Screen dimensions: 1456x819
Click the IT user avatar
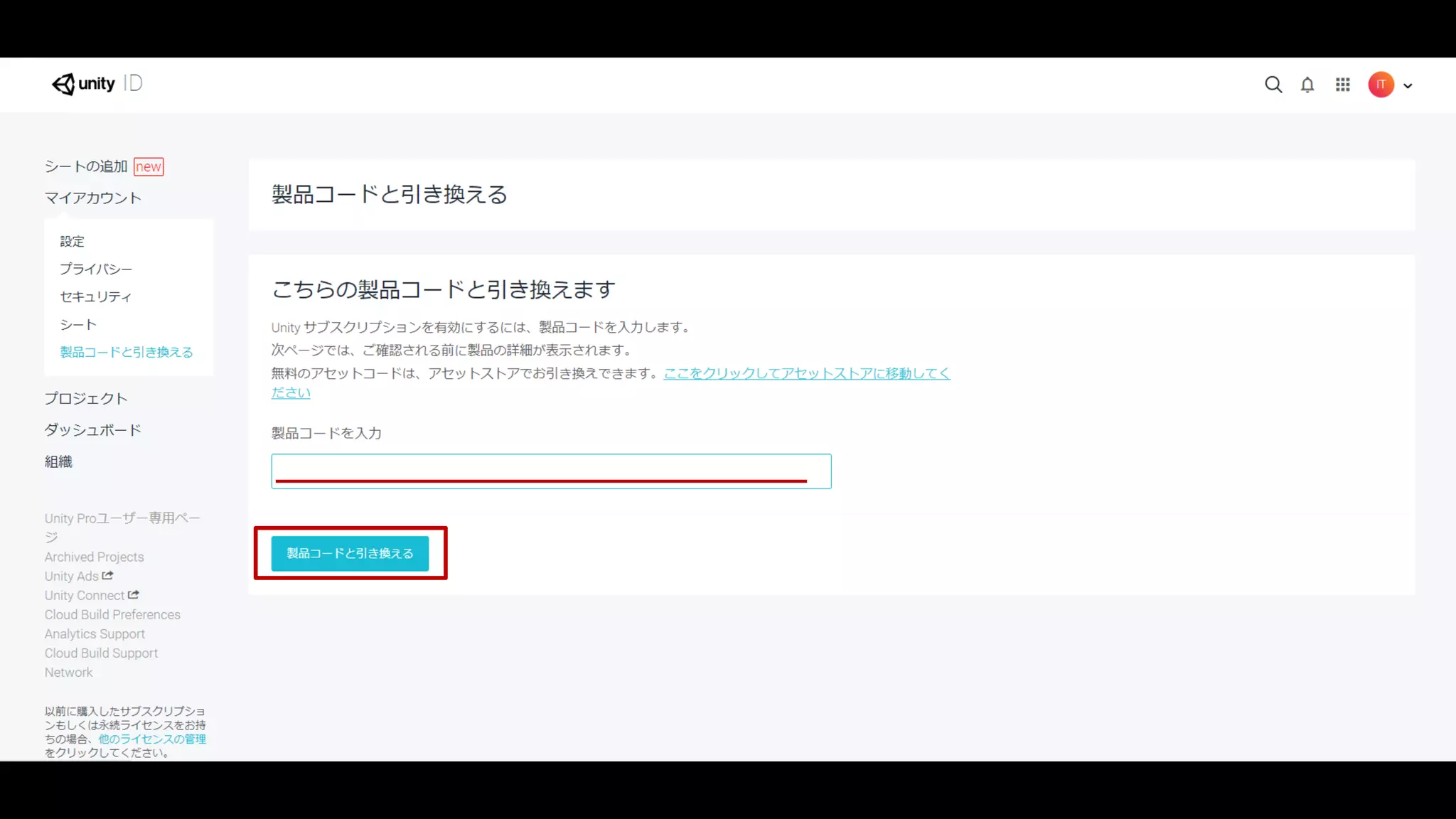pos(1381,85)
